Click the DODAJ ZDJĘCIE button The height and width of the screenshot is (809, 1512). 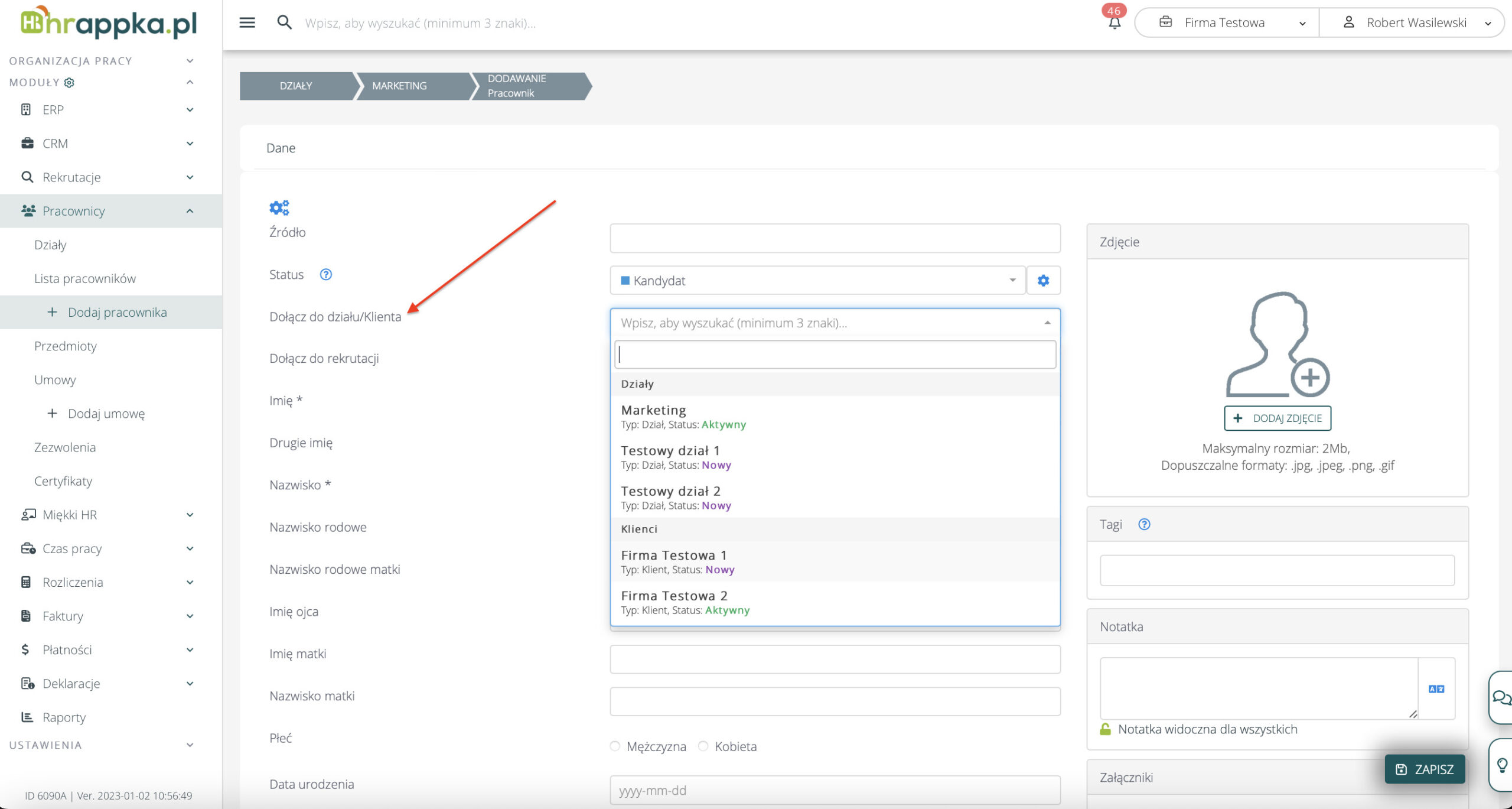[x=1277, y=418]
